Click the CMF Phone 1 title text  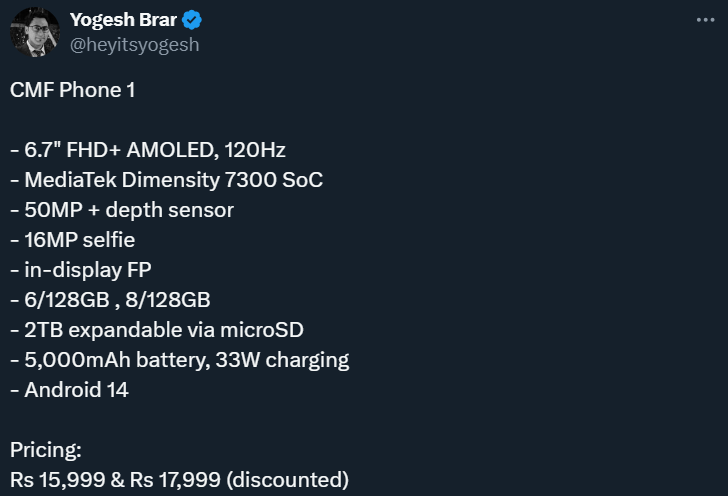coord(72,90)
